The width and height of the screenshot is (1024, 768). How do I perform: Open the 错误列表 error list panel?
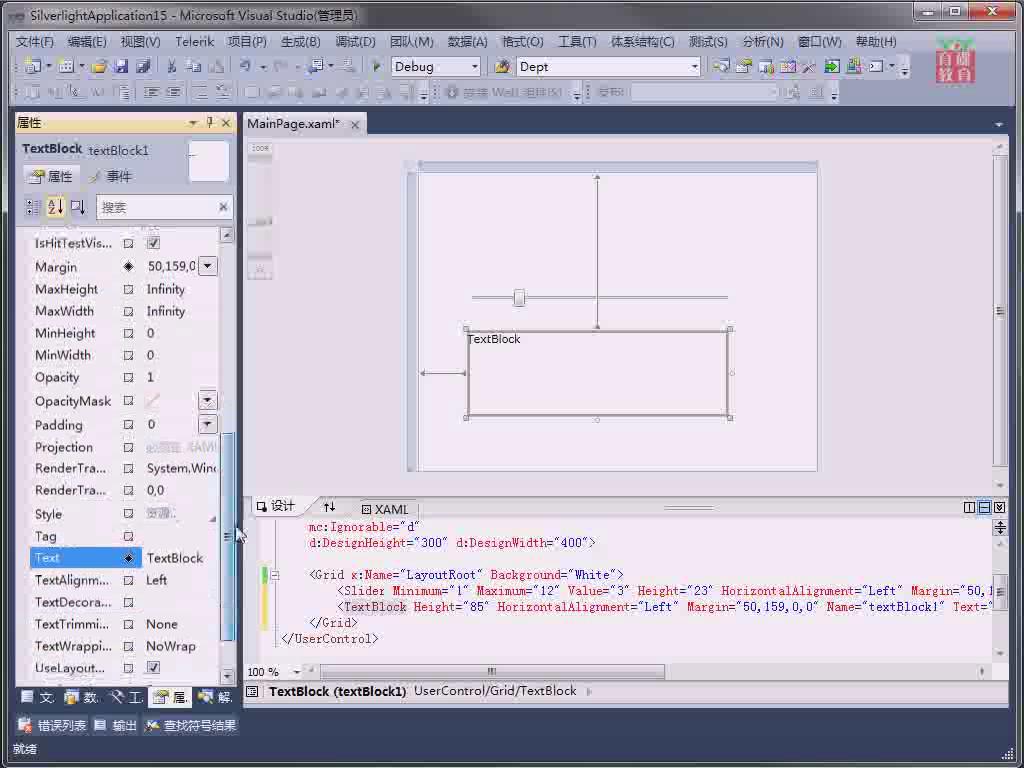pyautogui.click(x=52, y=725)
